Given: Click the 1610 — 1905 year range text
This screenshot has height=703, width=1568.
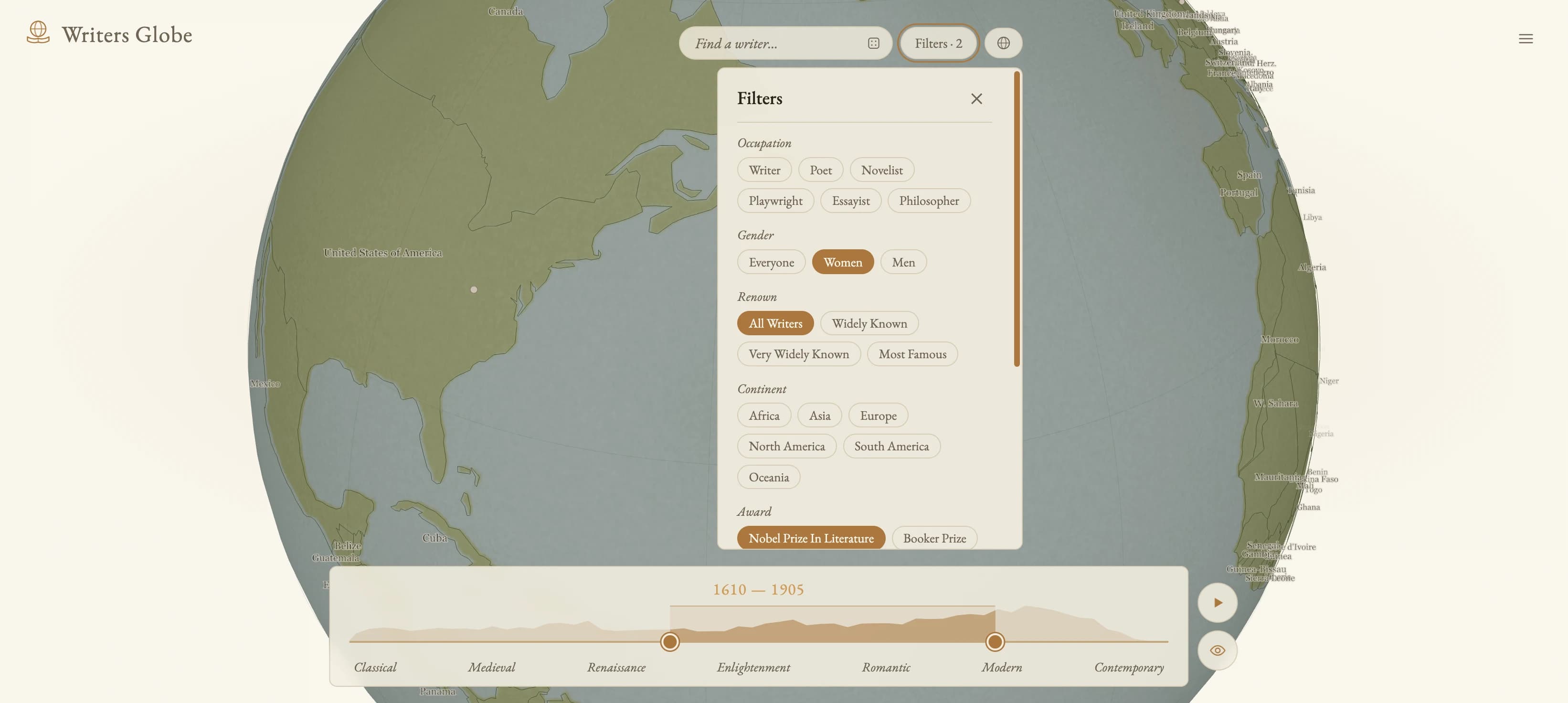Looking at the screenshot, I should pyautogui.click(x=758, y=589).
